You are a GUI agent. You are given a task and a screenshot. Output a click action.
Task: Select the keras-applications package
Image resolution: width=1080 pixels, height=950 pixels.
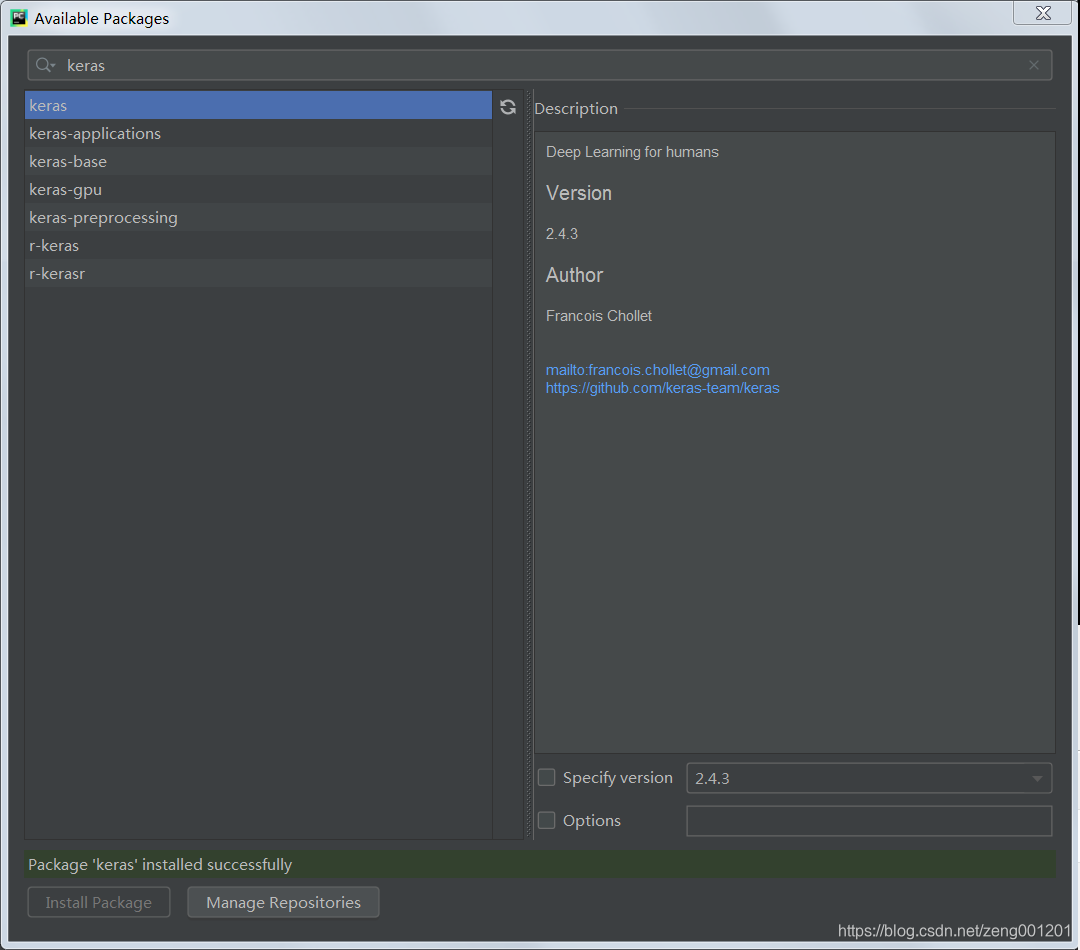[x=258, y=133]
